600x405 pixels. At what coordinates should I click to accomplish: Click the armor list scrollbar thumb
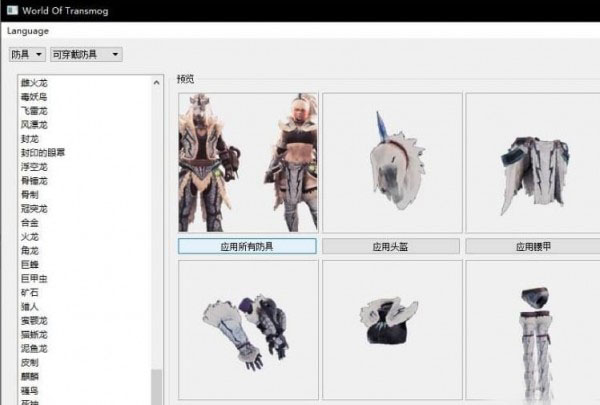157,387
